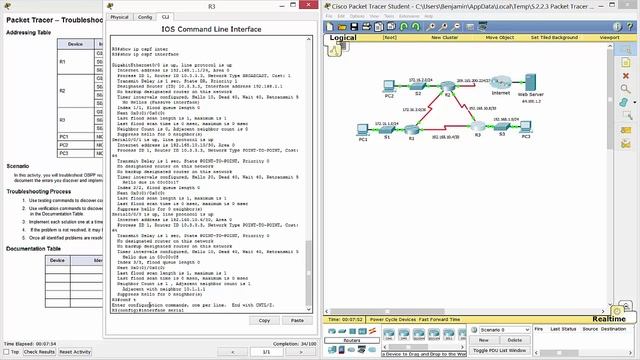This screenshot has height=360, width=640.
Task: Reset zoom with the middle magnifier icon
Action: (443, 27)
